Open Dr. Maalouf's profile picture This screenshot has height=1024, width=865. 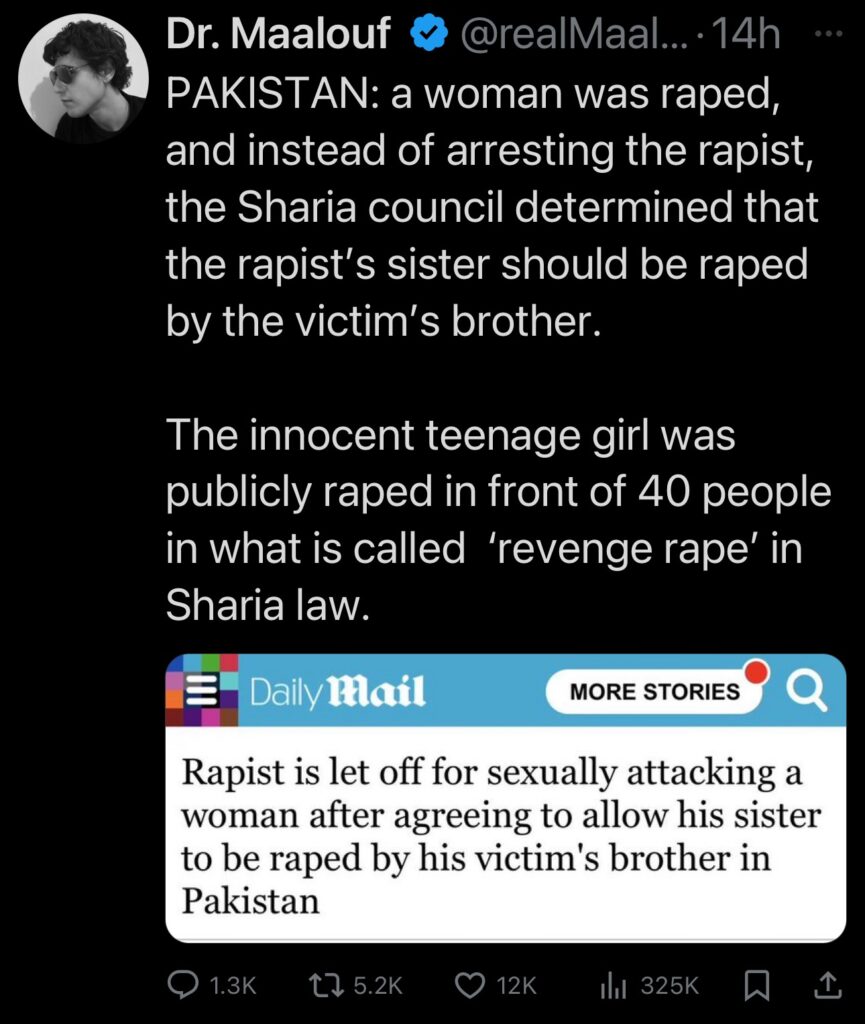point(84,78)
